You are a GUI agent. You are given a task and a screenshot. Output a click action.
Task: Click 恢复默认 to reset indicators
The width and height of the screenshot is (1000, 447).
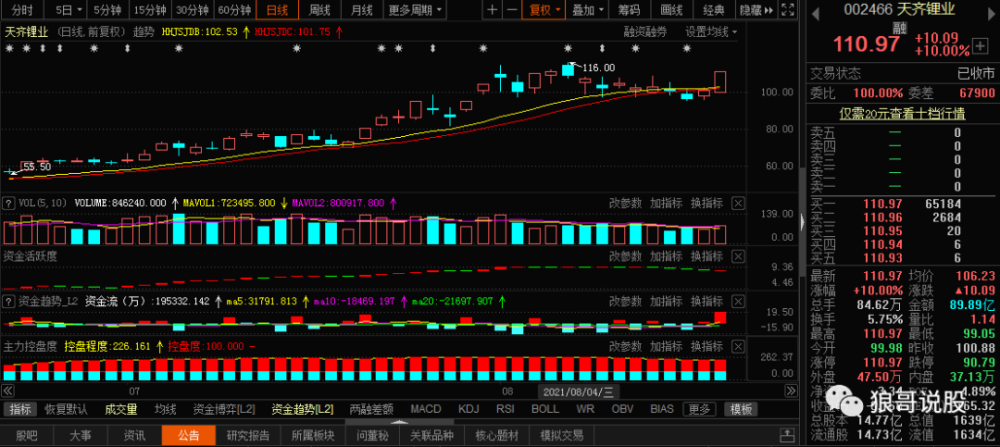66,409
